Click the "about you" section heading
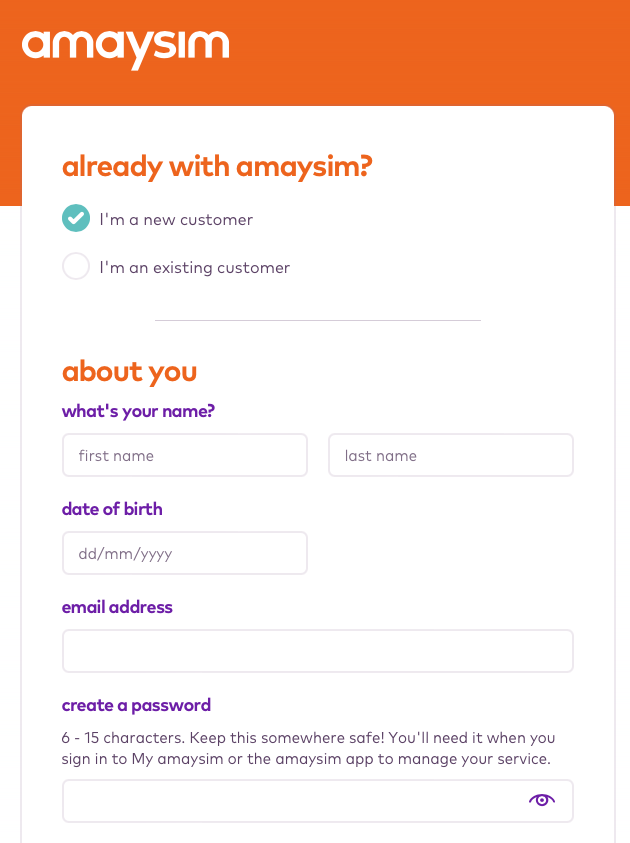630x843 pixels. click(129, 372)
